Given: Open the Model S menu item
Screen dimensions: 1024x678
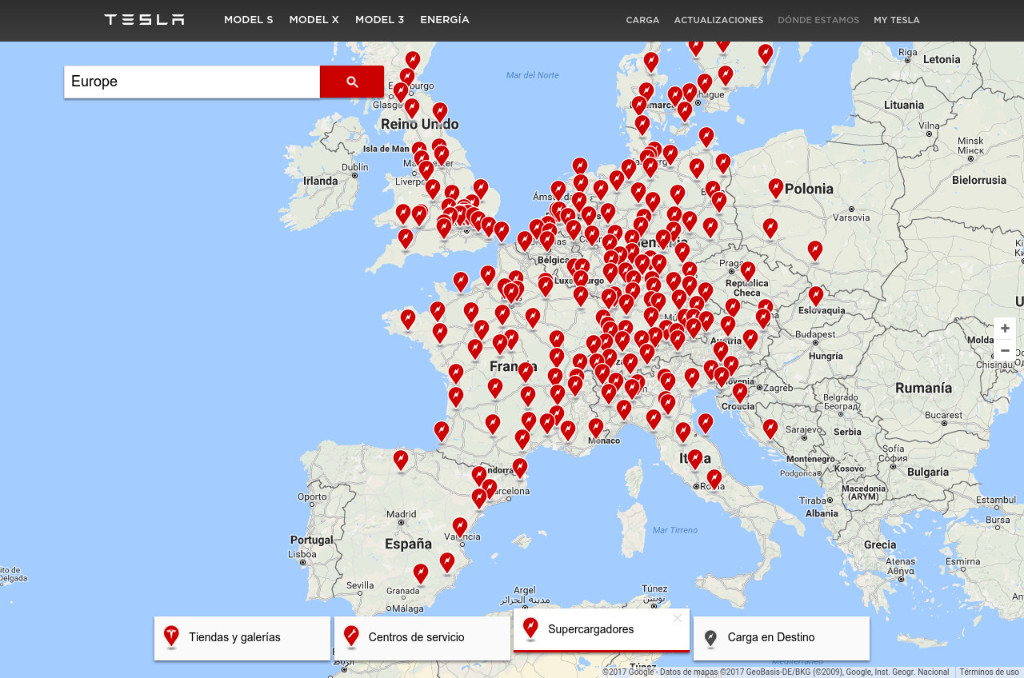Looking at the screenshot, I should pyautogui.click(x=248, y=20).
